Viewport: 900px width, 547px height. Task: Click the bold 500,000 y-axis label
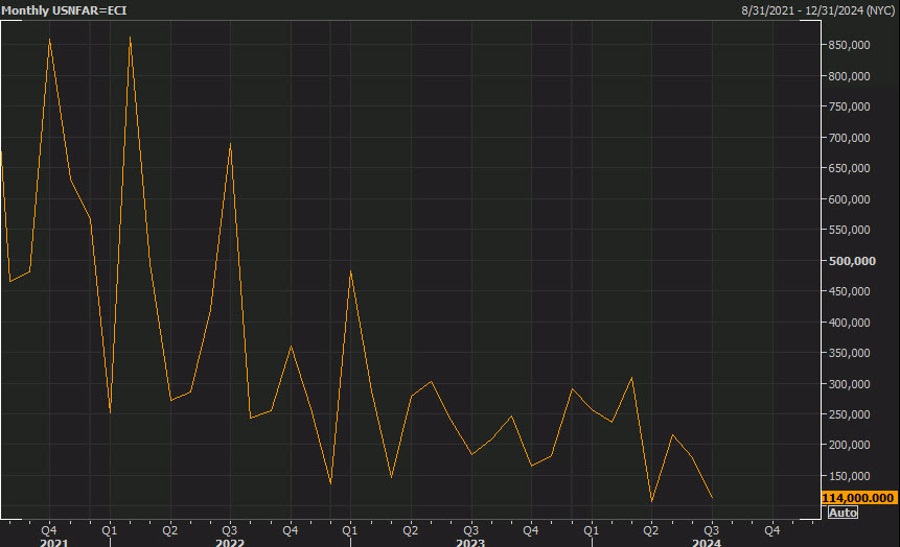click(x=848, y=261)
